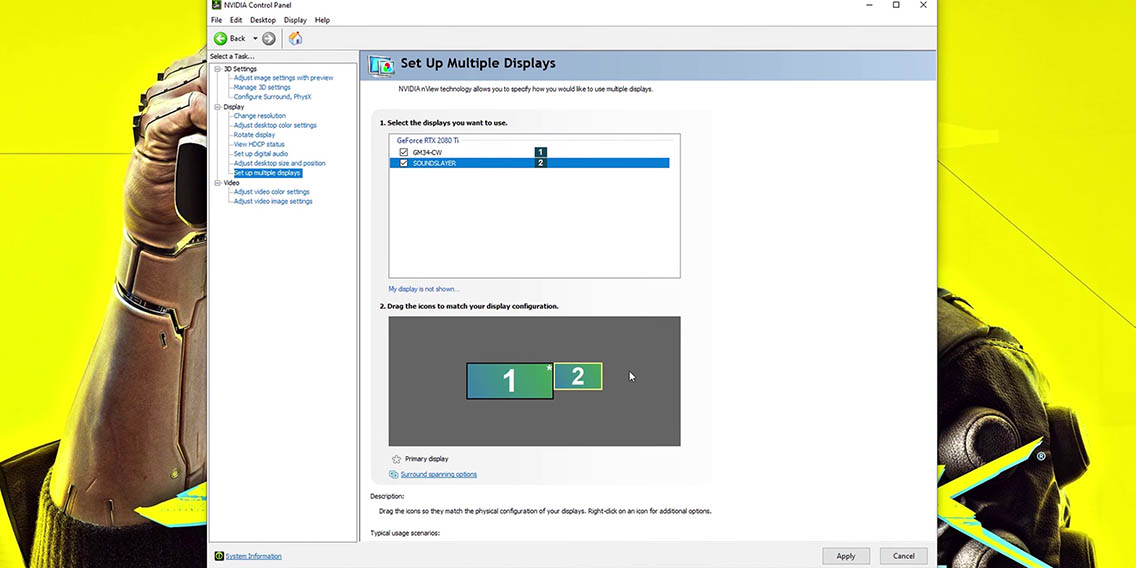Select View HDCP status
This screenshot has width=1136, height=568.
tap(259, 144)
